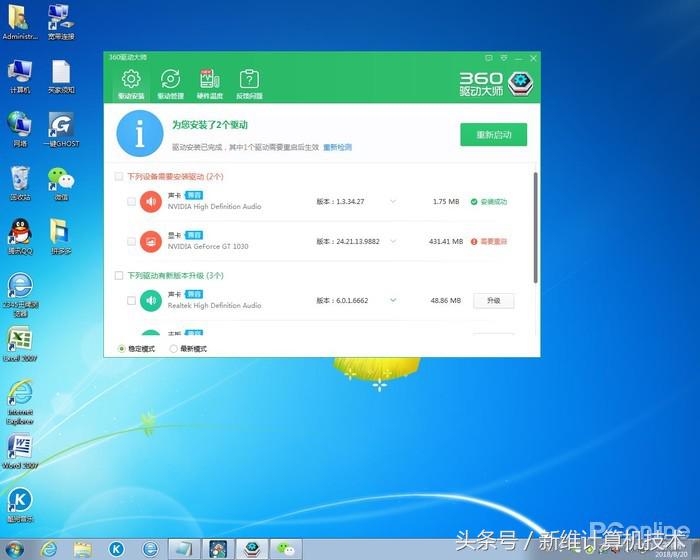The image size is (700, 560).
Task: Tick the select-all checkbox for devices needing drivers
Action: (x=119, y=176)
